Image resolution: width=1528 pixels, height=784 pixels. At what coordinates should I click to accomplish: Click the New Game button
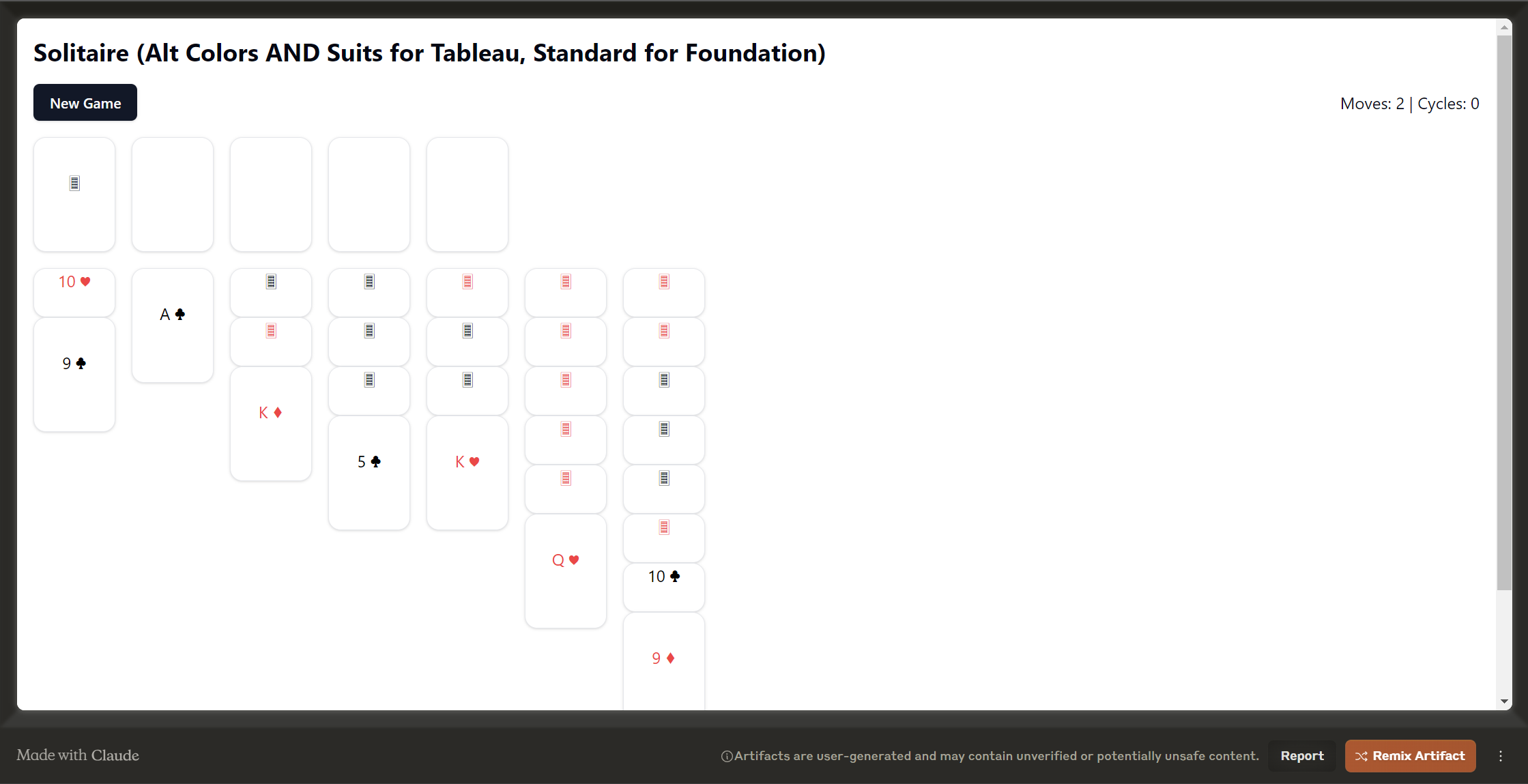[85, 103]
